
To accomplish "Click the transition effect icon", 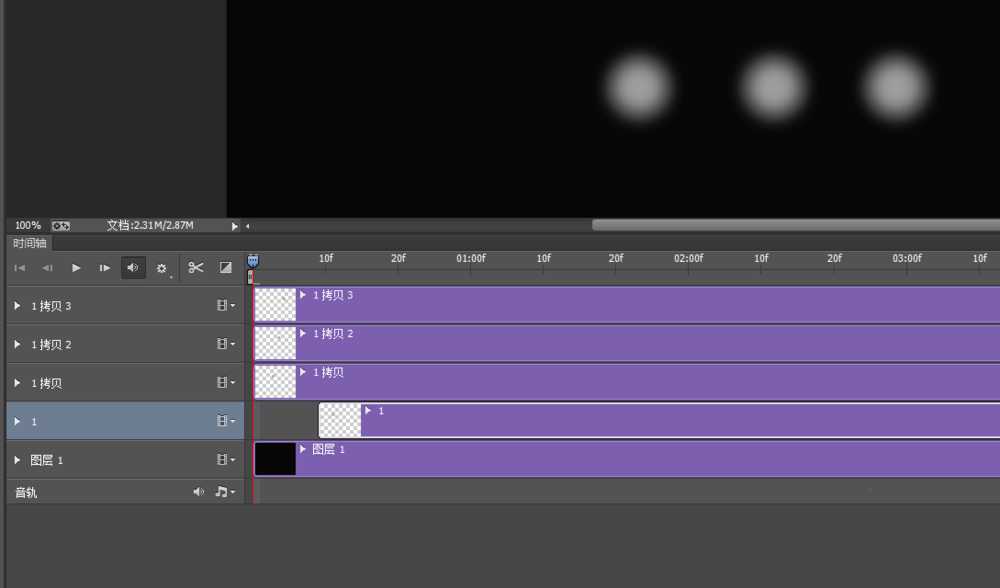I will click(x=226, y=267).
